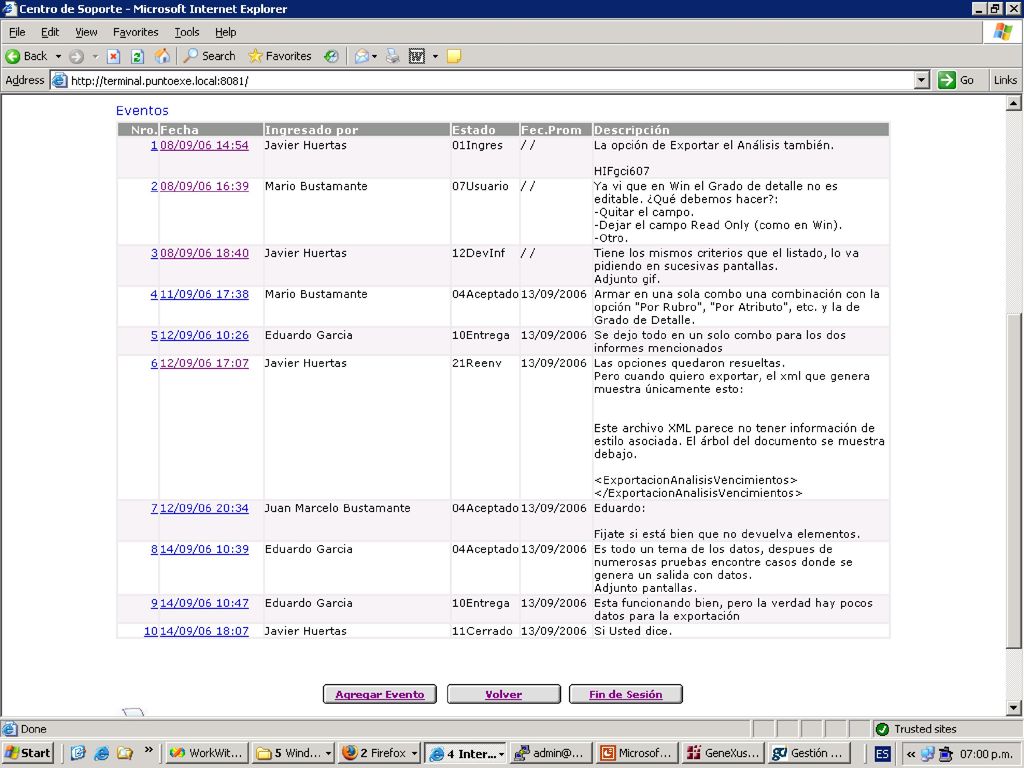
Task: Stop page loading with the Stop icon
Action: point(114,56)
